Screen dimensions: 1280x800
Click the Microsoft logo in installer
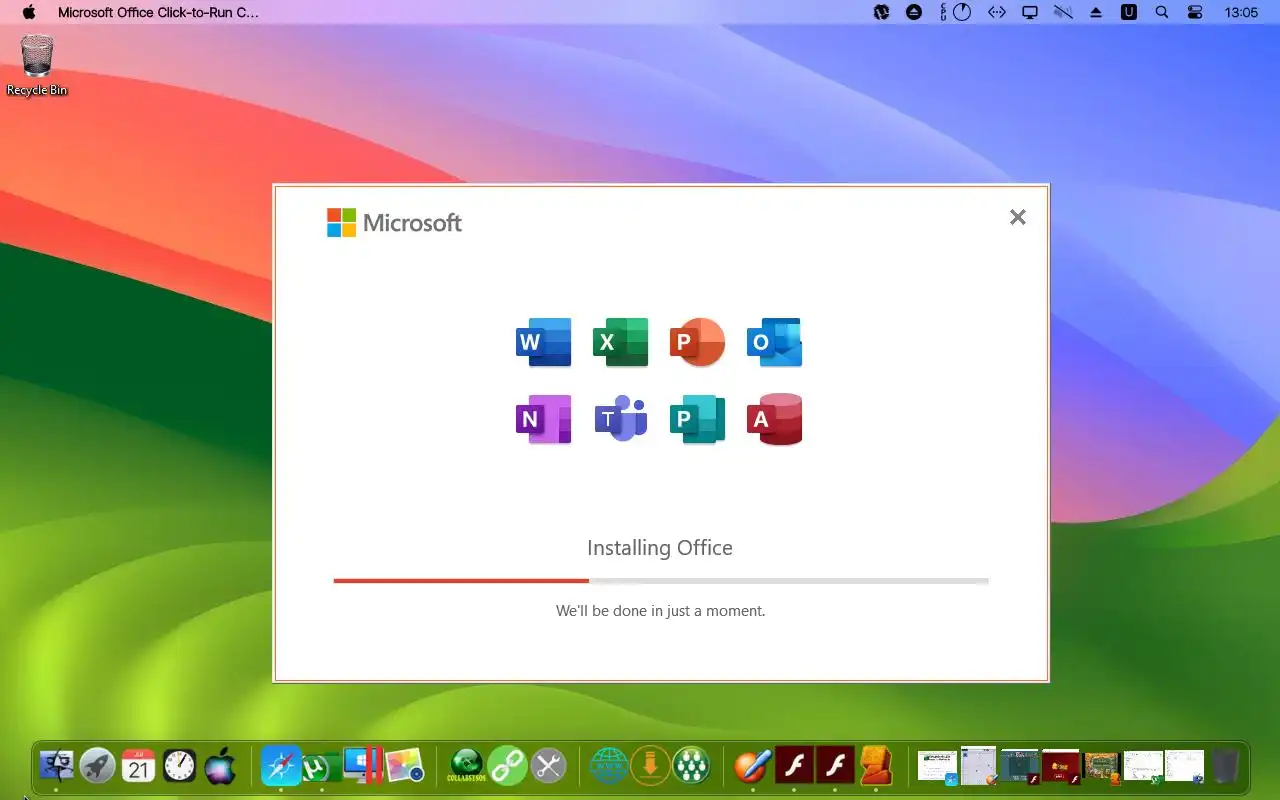point(394,222)
